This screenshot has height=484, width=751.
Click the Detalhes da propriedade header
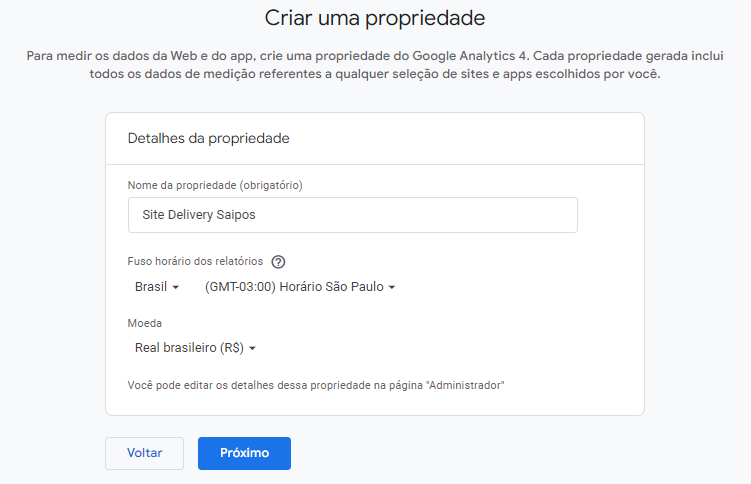click(x=208, y=138)
